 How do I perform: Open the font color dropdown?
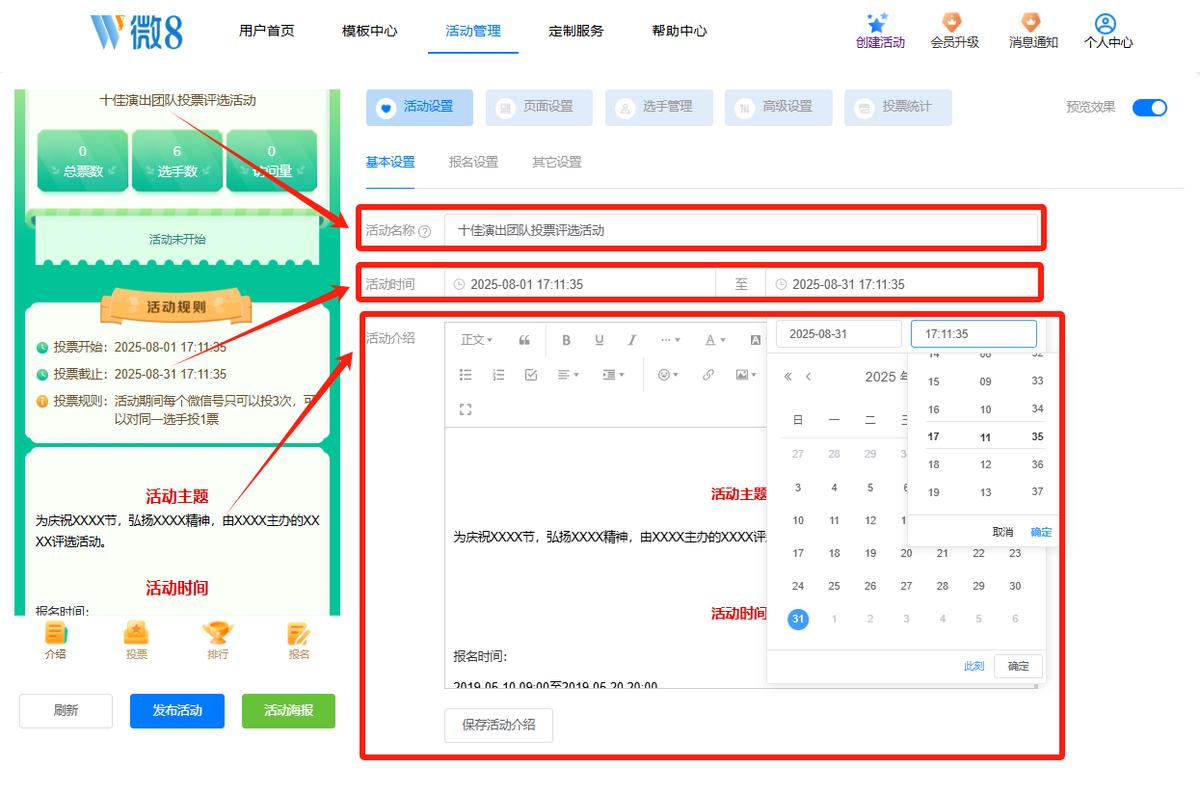point(715,340)
